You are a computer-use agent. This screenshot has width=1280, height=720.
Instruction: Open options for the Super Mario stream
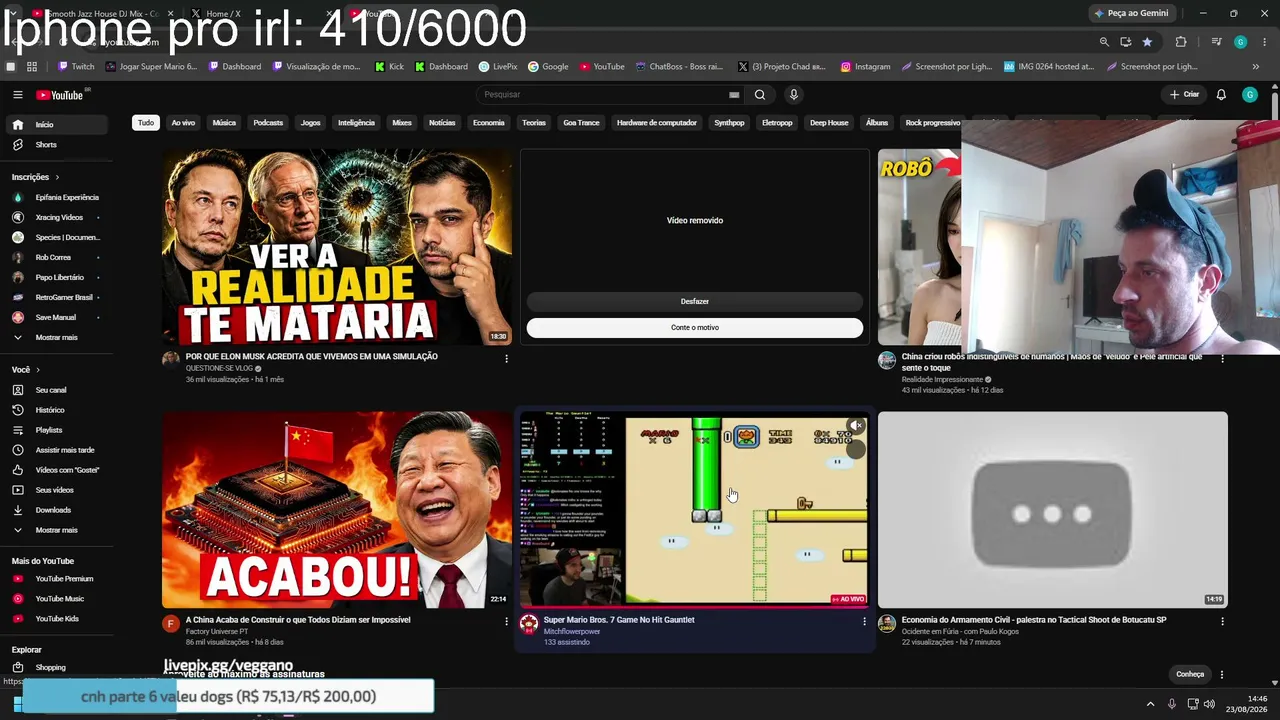pyautogui.click(x=864, y=621)
